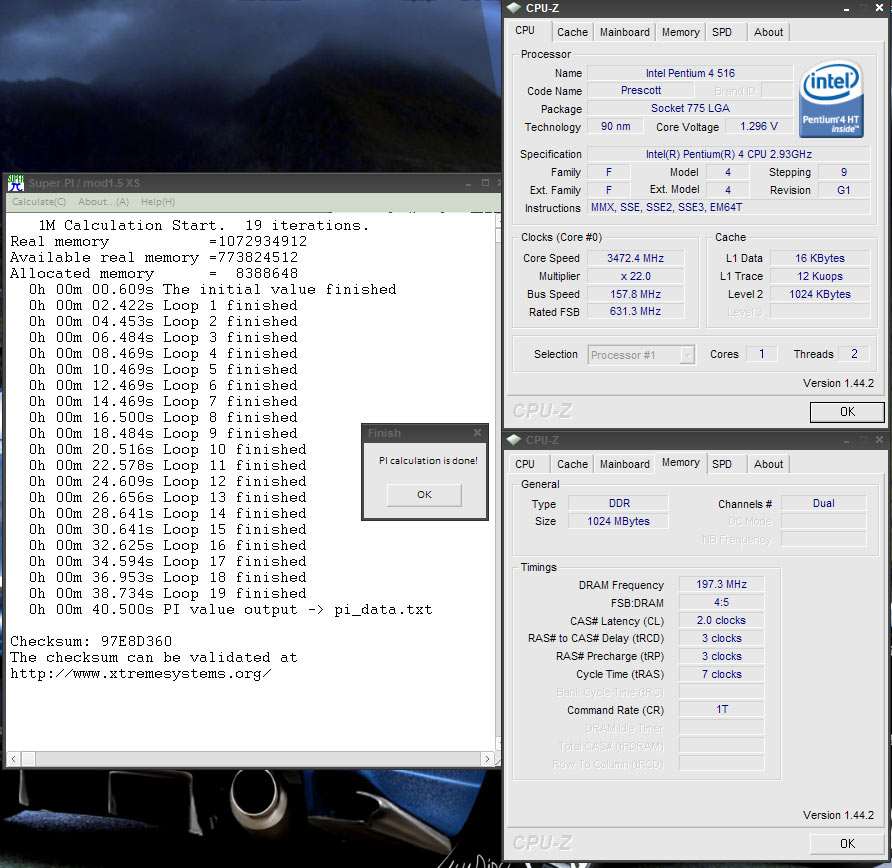
Task: Open the Calculate(C) menu in Super PI
Action: [x=39, y=202]
